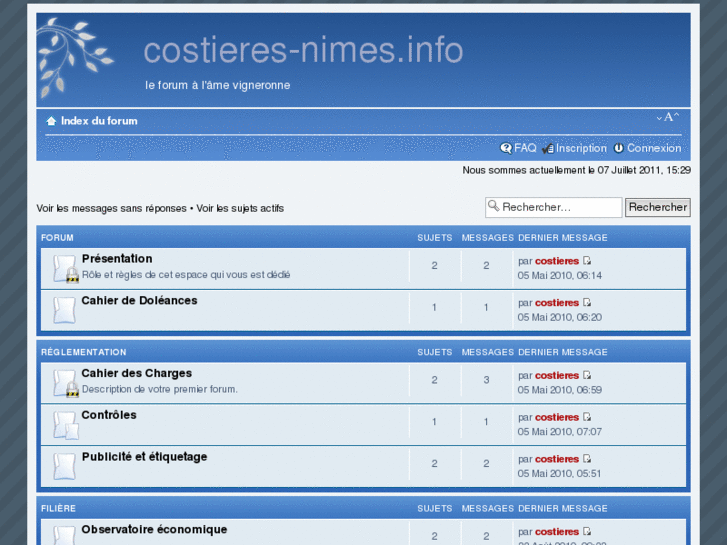The height and width of the screenshot is (545, 727).
Task: Open the Connexion login link
Action: click(654, 148)
